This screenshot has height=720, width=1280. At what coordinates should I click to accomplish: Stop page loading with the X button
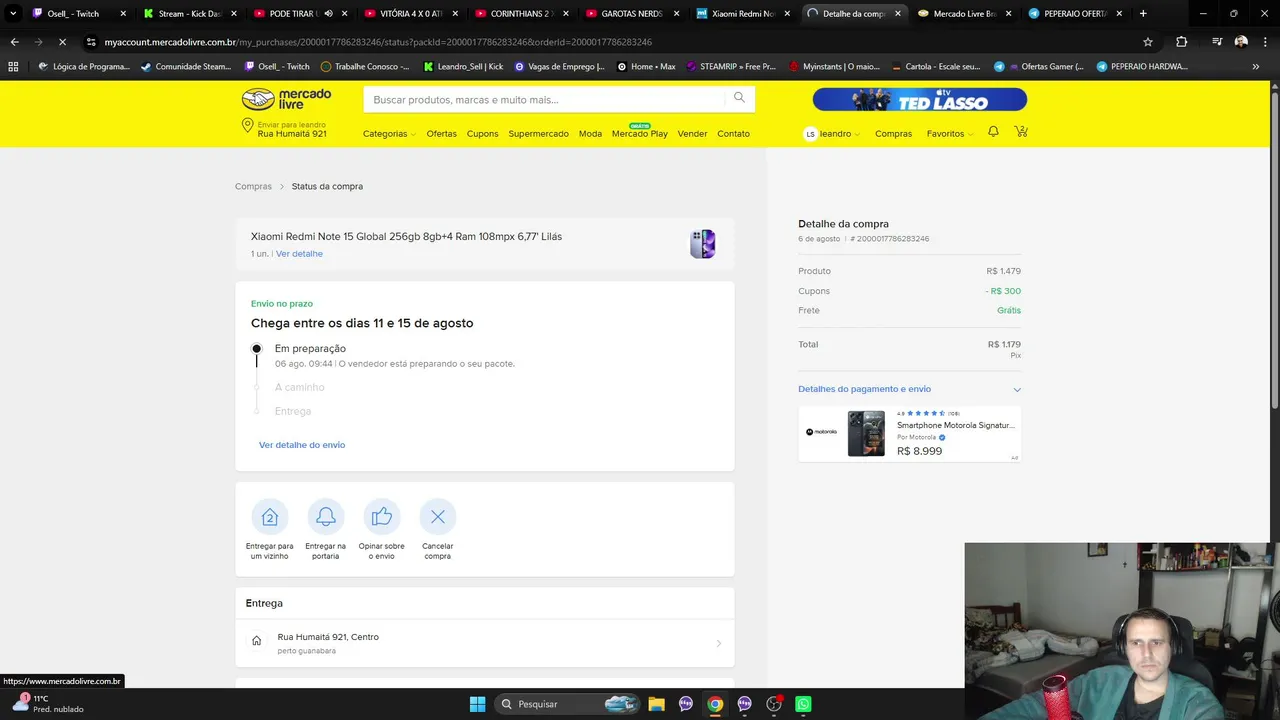click(x=62, y=42)
